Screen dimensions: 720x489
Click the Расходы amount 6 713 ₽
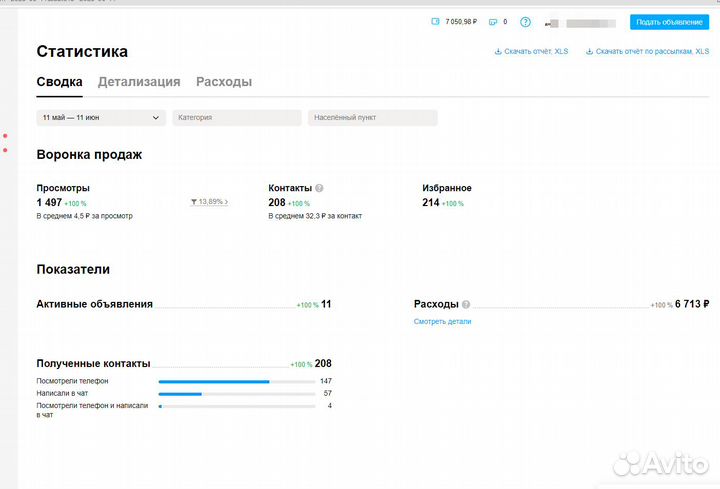click(692, 304)
